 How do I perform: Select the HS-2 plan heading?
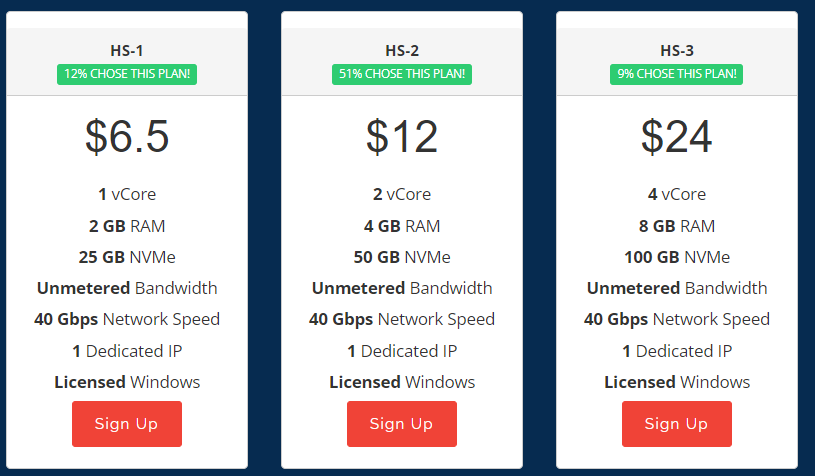pos(402,51)
